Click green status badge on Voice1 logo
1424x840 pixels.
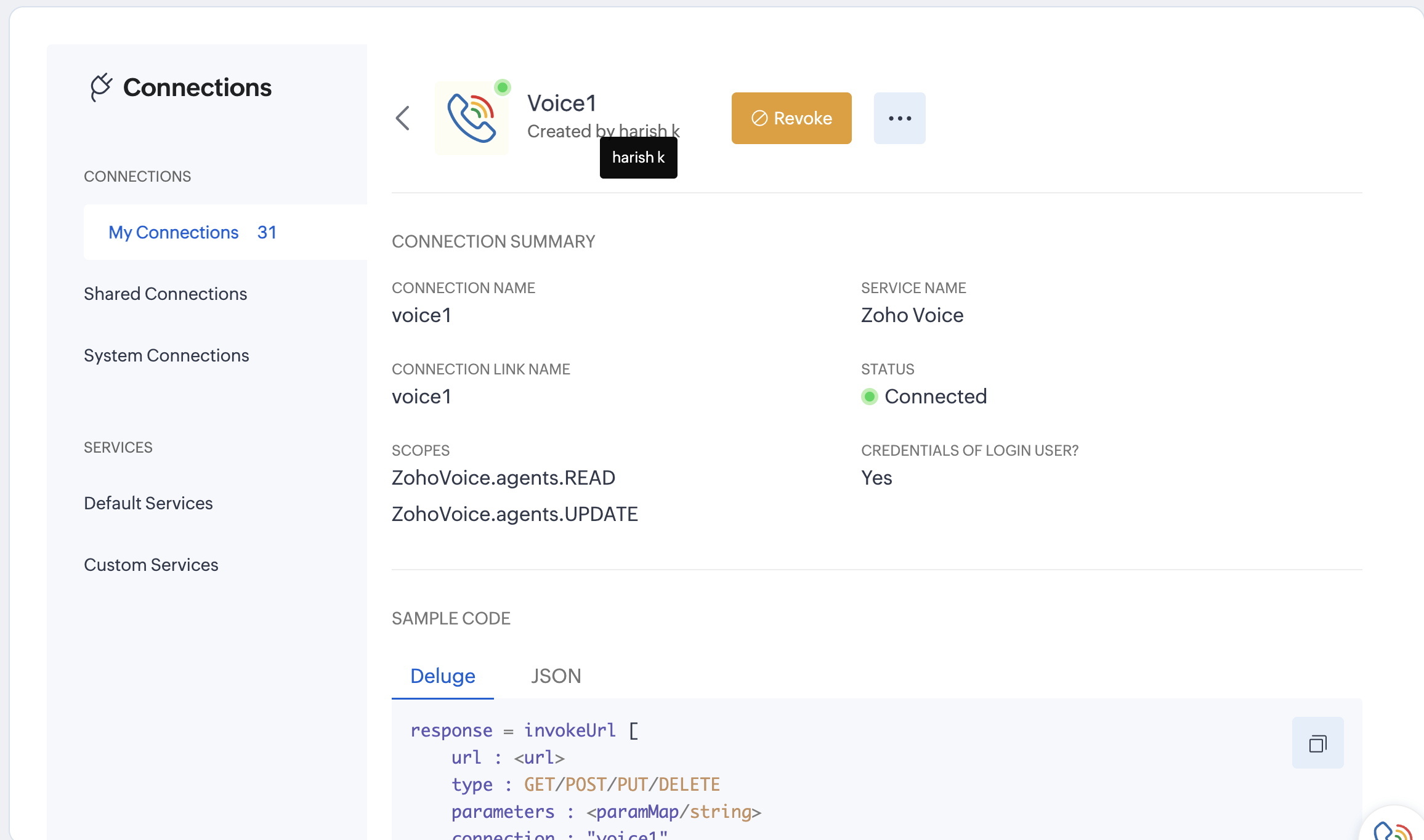coord(503,87)
